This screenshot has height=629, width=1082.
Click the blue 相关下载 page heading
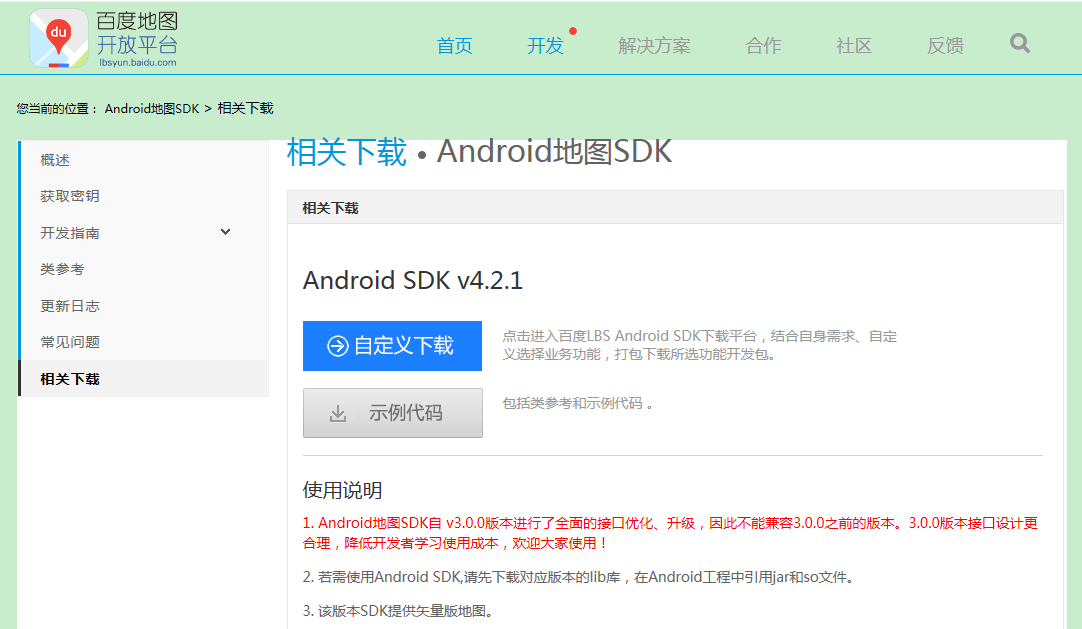coord(346,152)
